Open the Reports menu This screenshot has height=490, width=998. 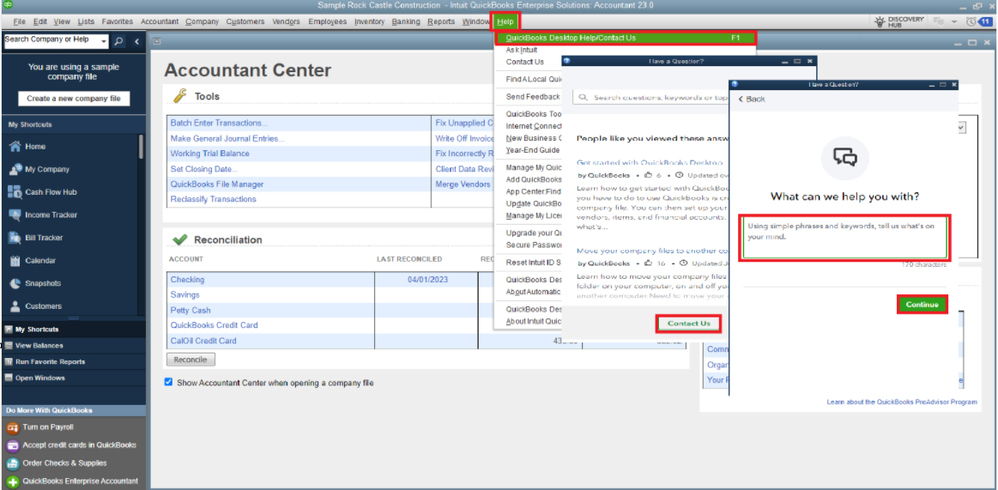click(441, 22)
